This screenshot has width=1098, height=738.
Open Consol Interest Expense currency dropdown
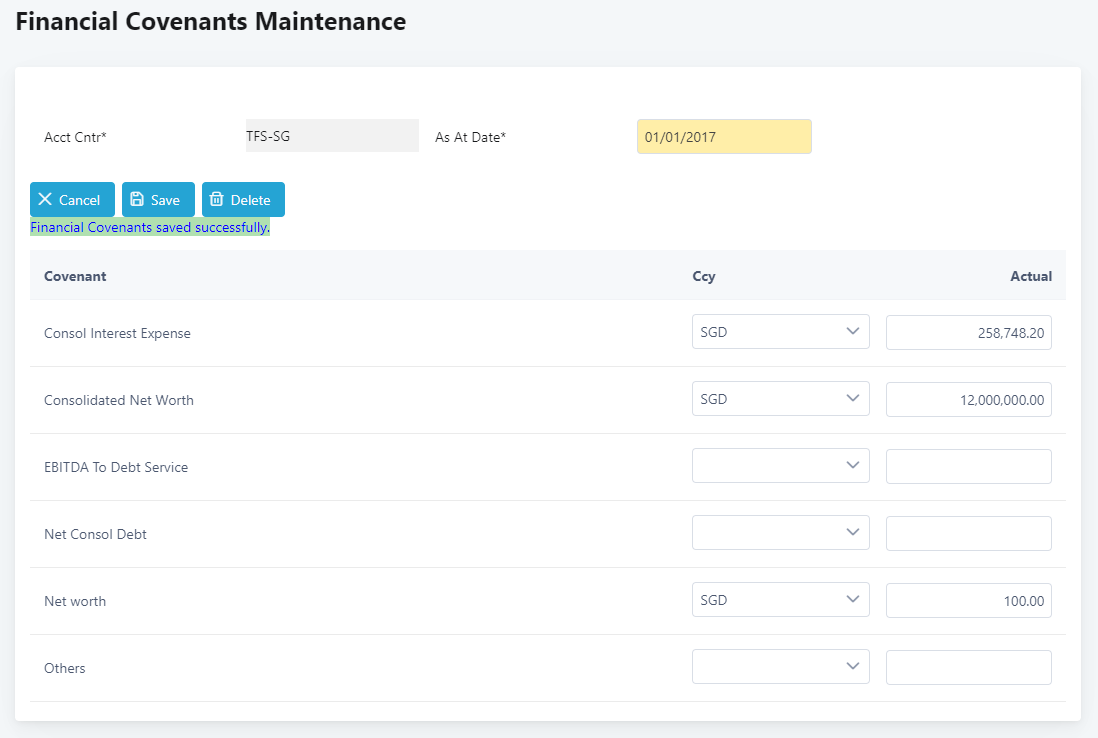coord(780,332)
